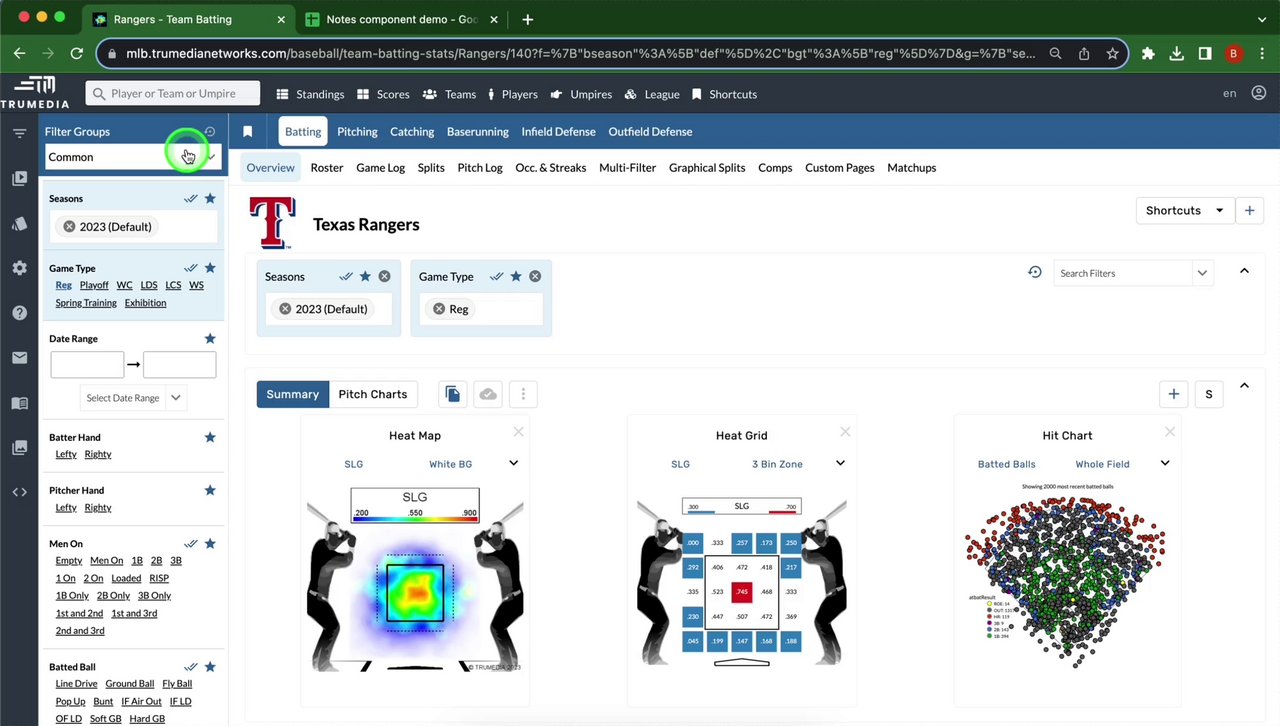1280x726 pixels.
Task: Toggle favorite star for Batter Hand filter
Action: 210,437
